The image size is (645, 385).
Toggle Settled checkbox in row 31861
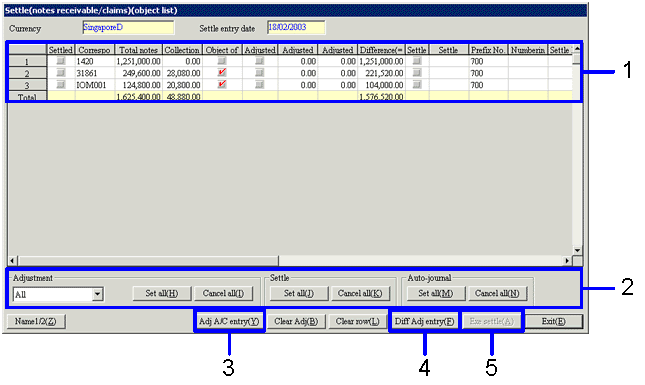pos(61,73)
